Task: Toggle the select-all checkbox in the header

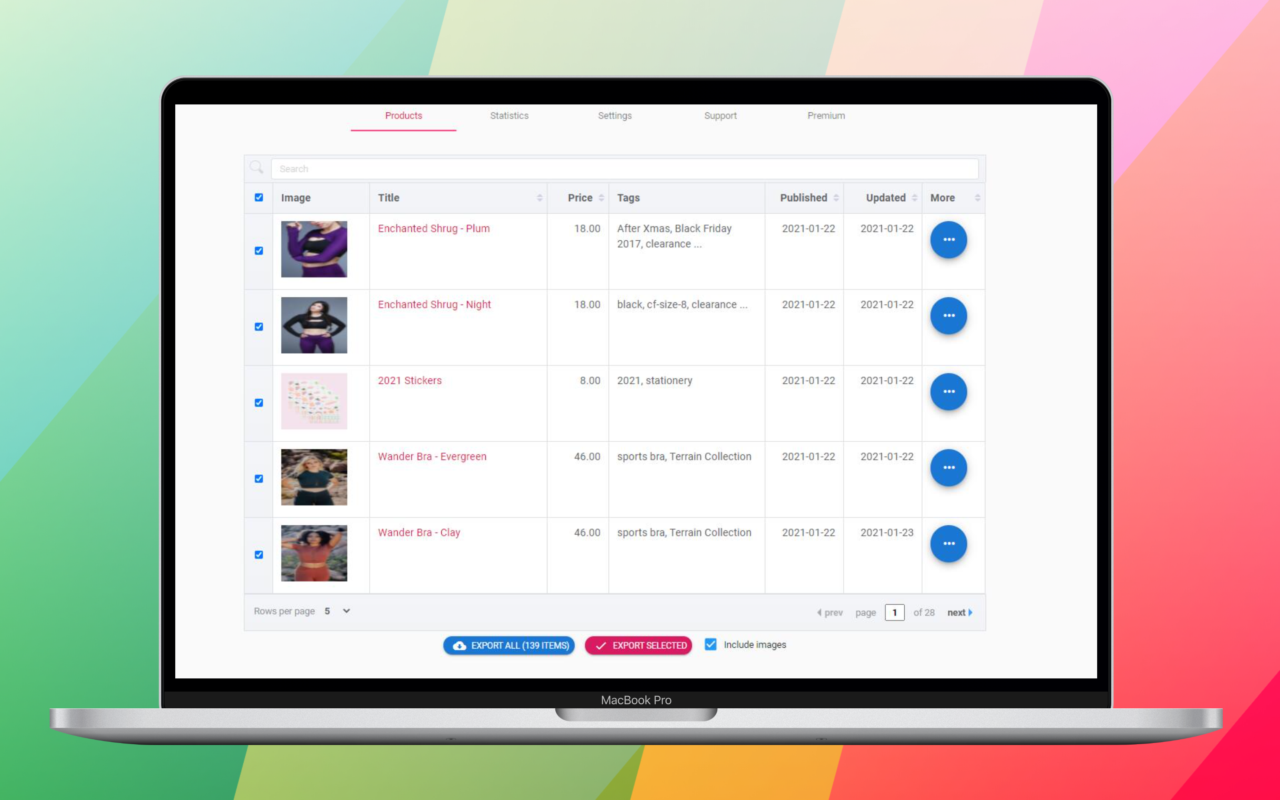Action: (x=259, y=197)
